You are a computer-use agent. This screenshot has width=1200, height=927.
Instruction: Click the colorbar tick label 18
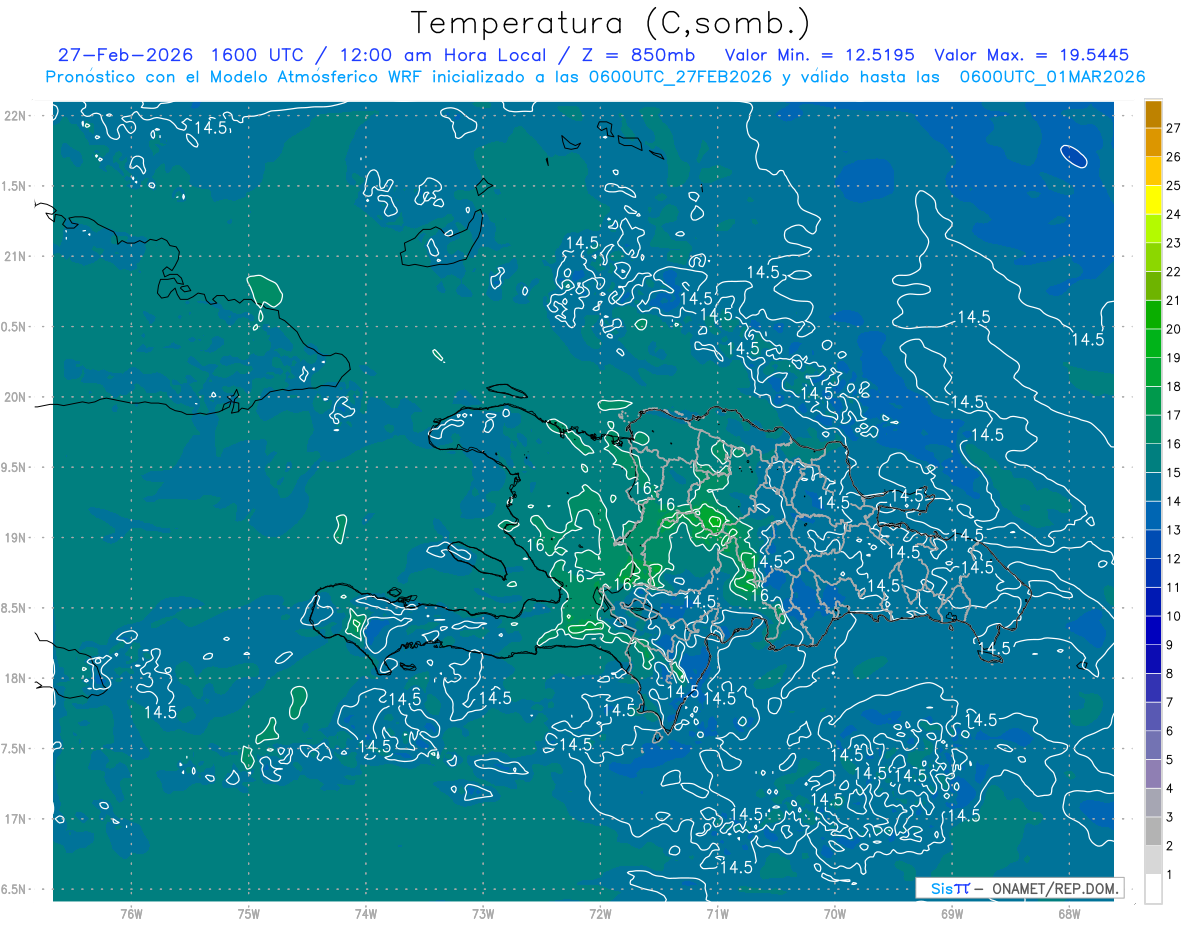(1173, 386)
